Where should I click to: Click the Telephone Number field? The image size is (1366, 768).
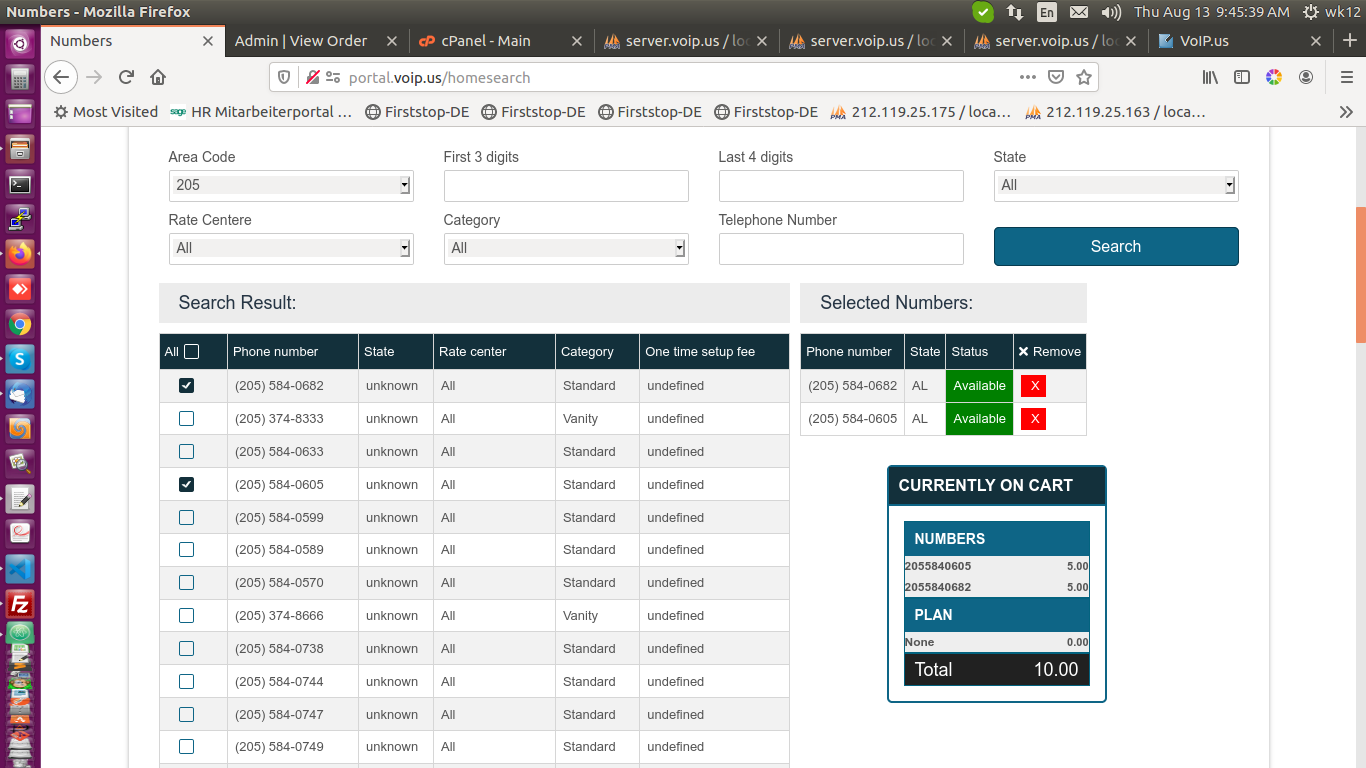pos(841,249)
